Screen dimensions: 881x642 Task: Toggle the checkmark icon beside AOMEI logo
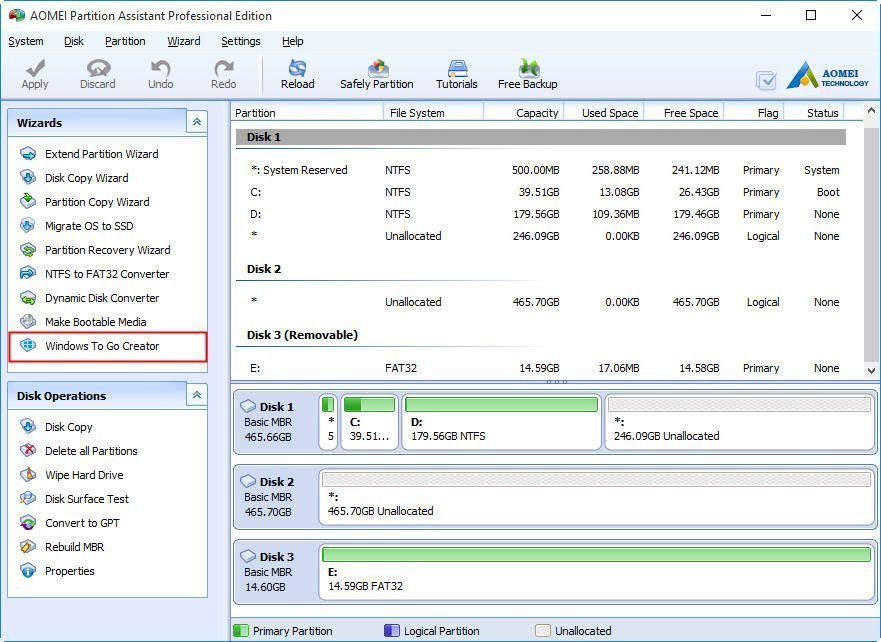pos(766,81)
